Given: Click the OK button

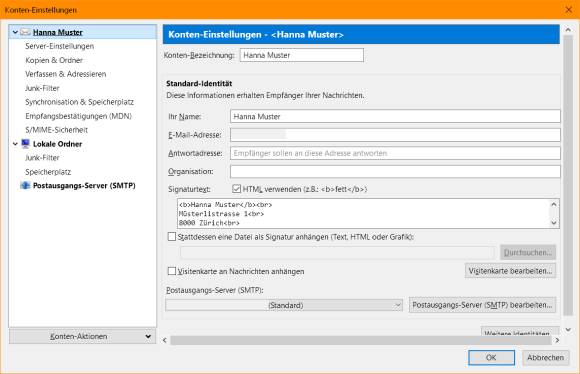Looking at the screenshot, I should tap(491, 358).
